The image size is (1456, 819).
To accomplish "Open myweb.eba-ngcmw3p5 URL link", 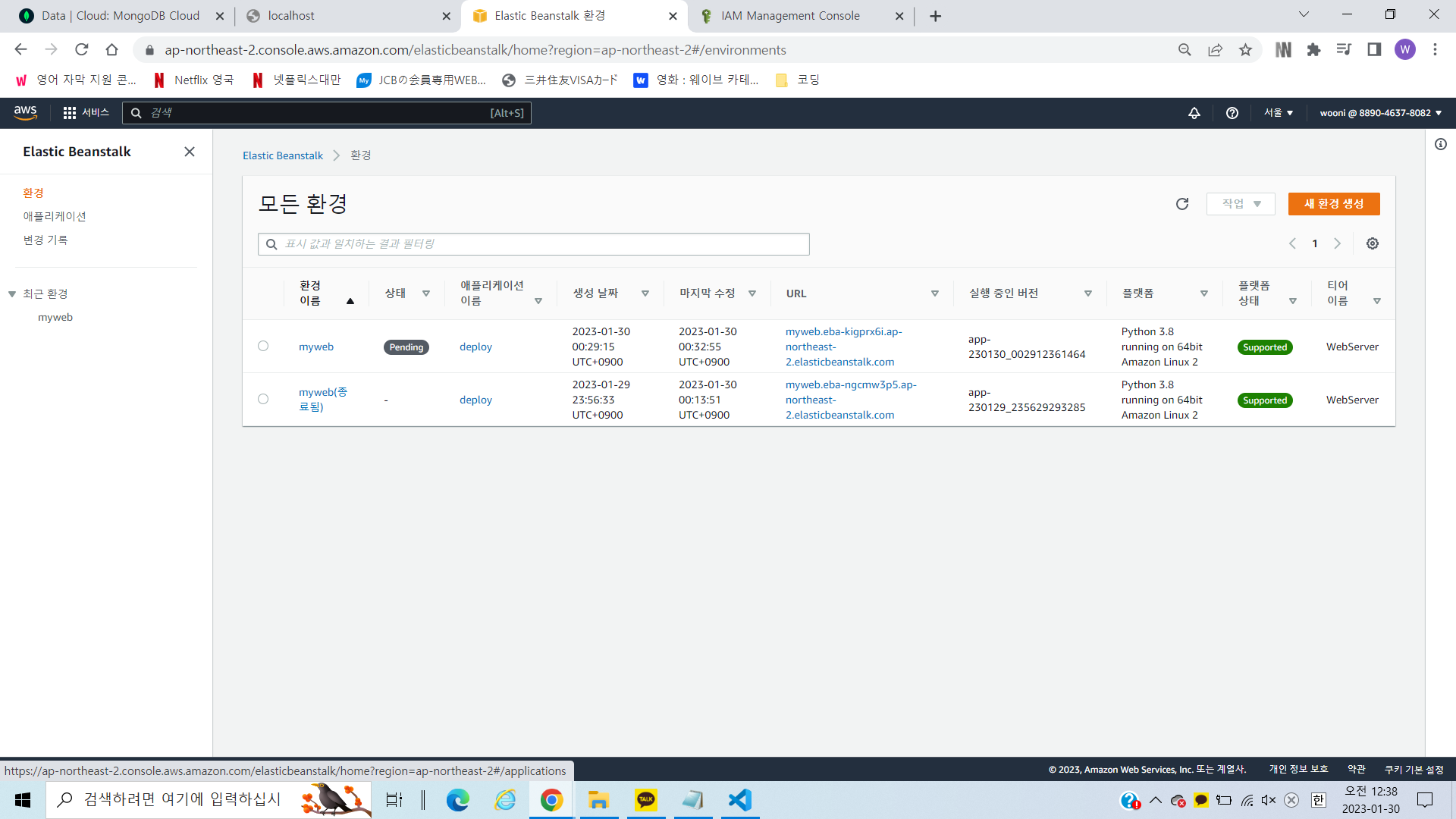I will 851,400.
